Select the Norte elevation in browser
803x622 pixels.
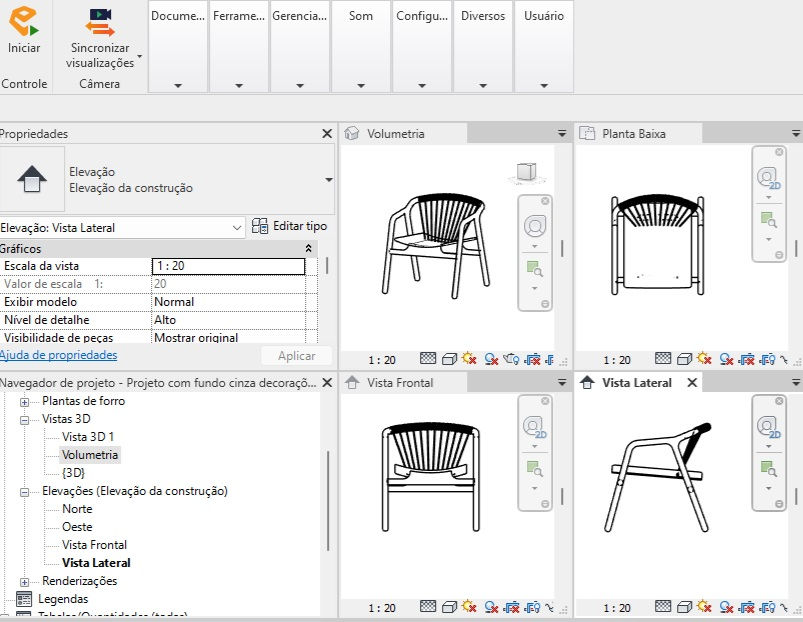(77, 509)
